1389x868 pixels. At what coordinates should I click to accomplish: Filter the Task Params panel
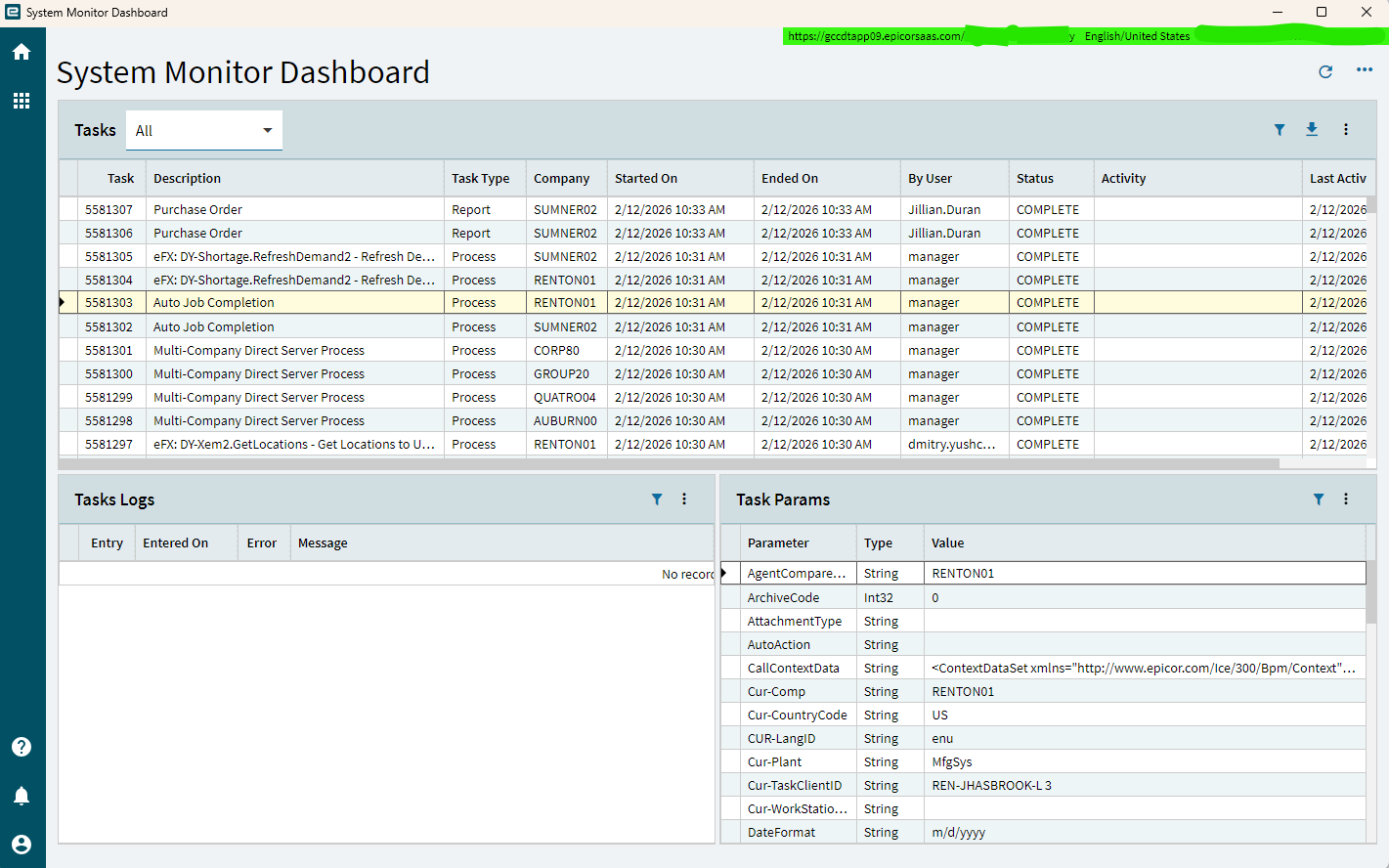[x=1319, y=499]
